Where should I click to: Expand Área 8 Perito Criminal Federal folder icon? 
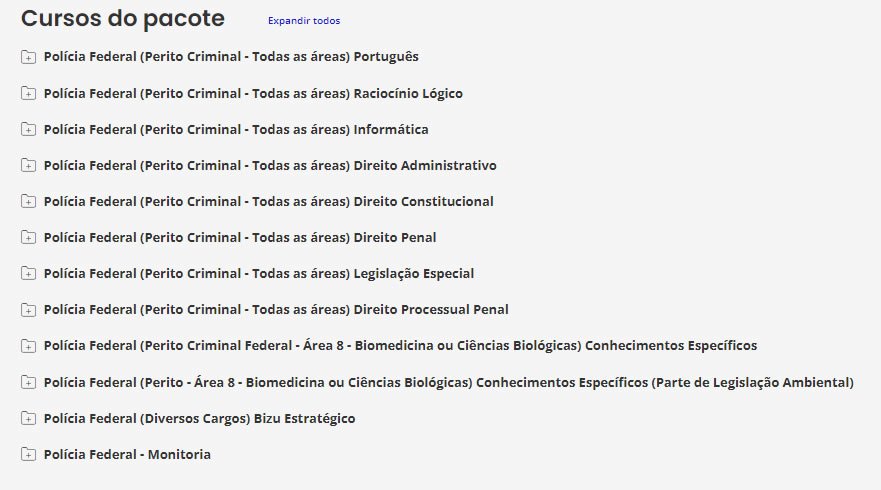[28, 346]
